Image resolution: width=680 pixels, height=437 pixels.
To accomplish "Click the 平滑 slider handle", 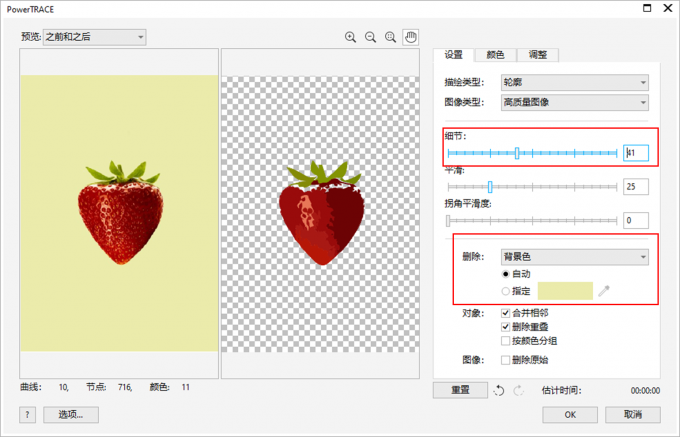I will click(x=490, y=187).
